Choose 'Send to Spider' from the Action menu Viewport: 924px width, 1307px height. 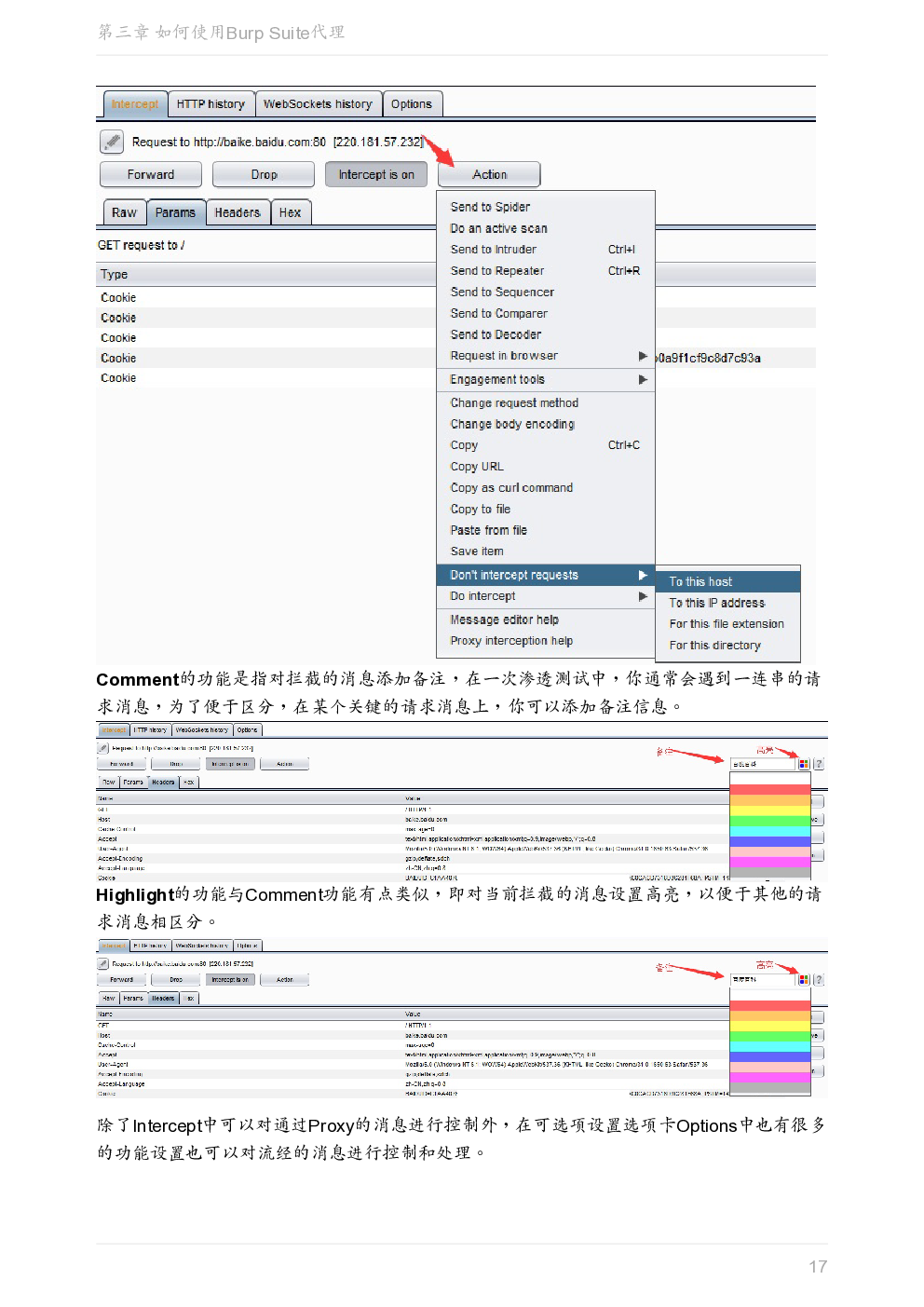point(546,207)
